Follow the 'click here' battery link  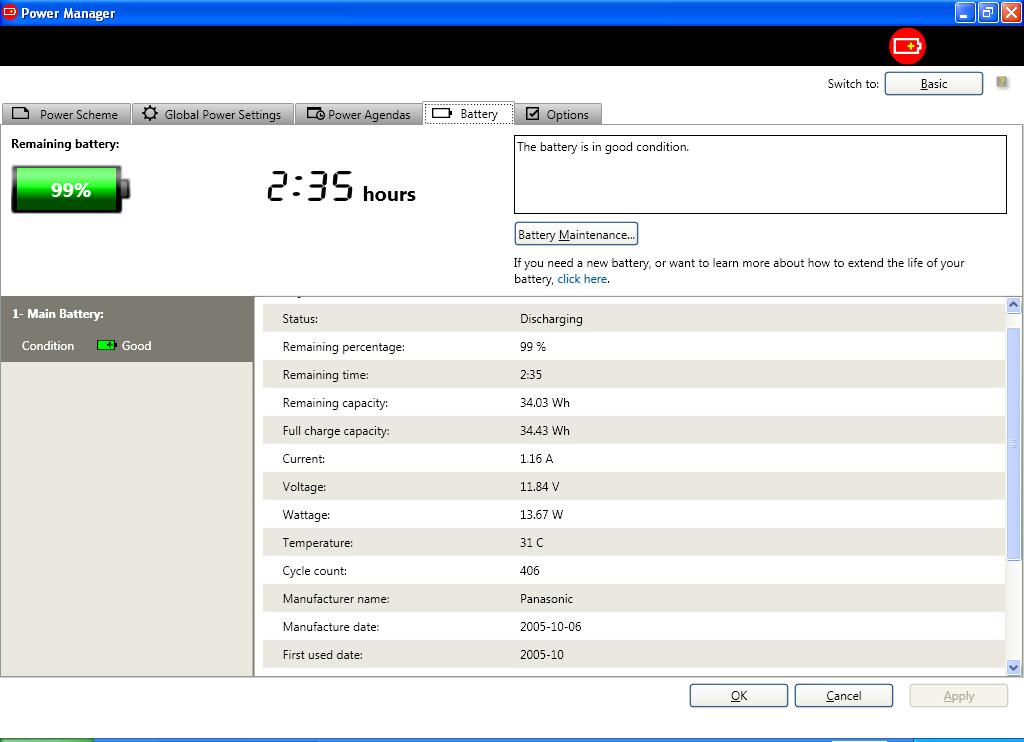click(x=582, y=279)
